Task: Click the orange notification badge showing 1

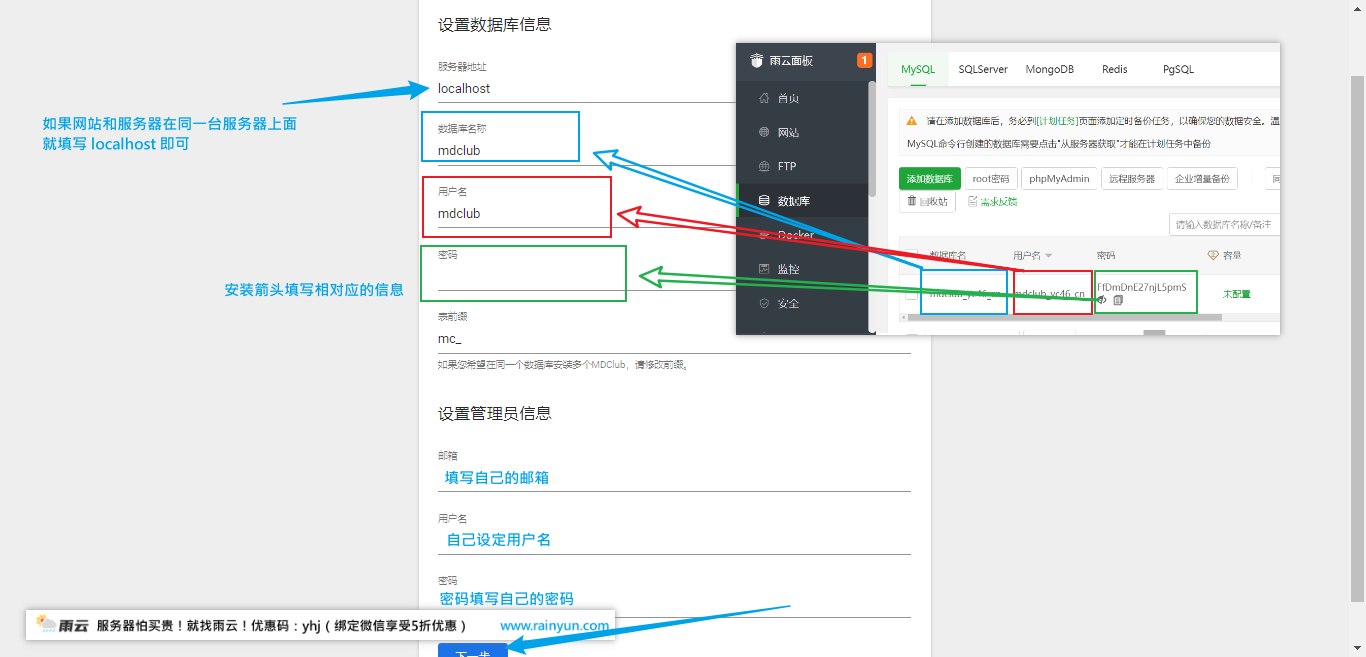Action: click(865, 60)
